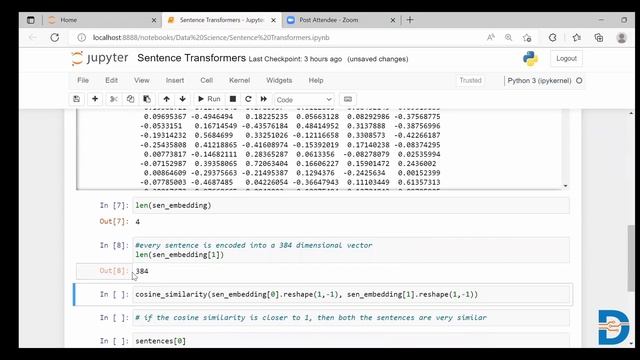Viewport: 640px width, 360px height.
Task: Click the localhost address bar URL
Action: tap(211, 38)
